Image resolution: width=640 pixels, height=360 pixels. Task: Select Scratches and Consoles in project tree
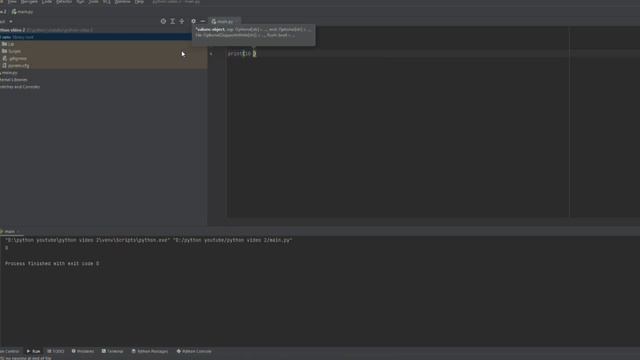pos(20,87)
